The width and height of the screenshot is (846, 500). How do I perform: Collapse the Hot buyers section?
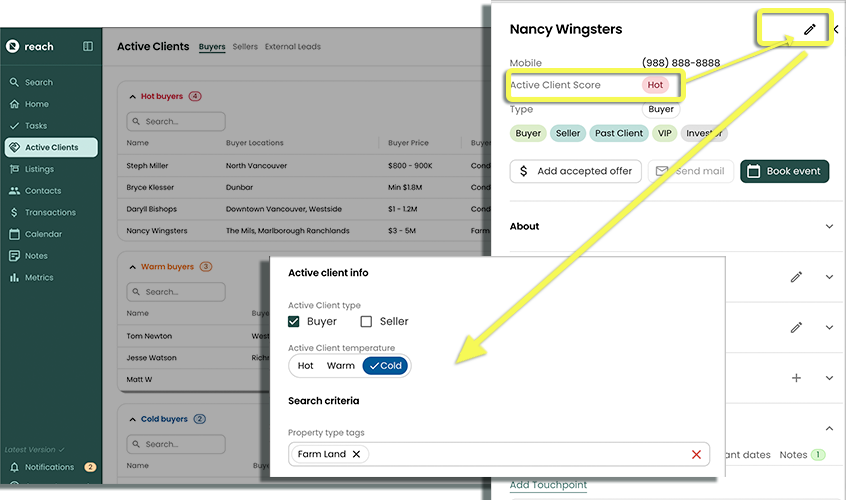(133, 97)
